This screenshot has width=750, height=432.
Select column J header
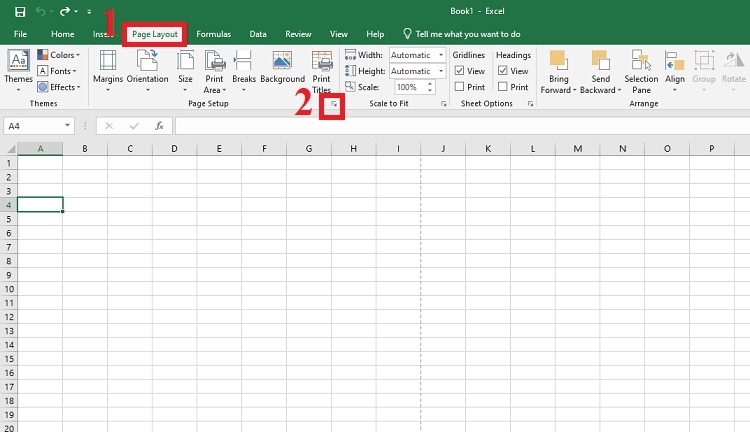pos(443,149)
